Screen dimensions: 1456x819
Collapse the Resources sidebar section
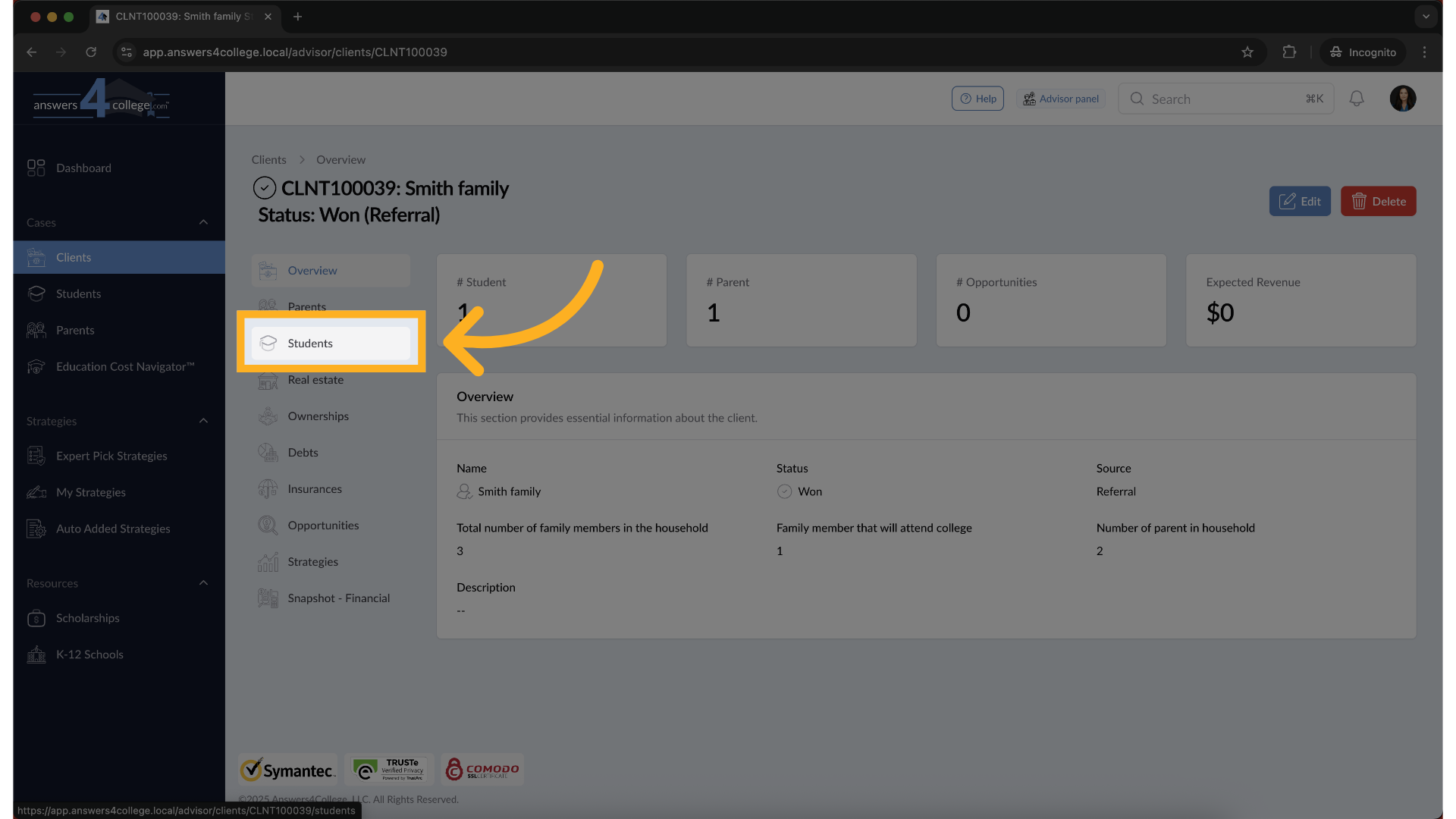[203, 583]
